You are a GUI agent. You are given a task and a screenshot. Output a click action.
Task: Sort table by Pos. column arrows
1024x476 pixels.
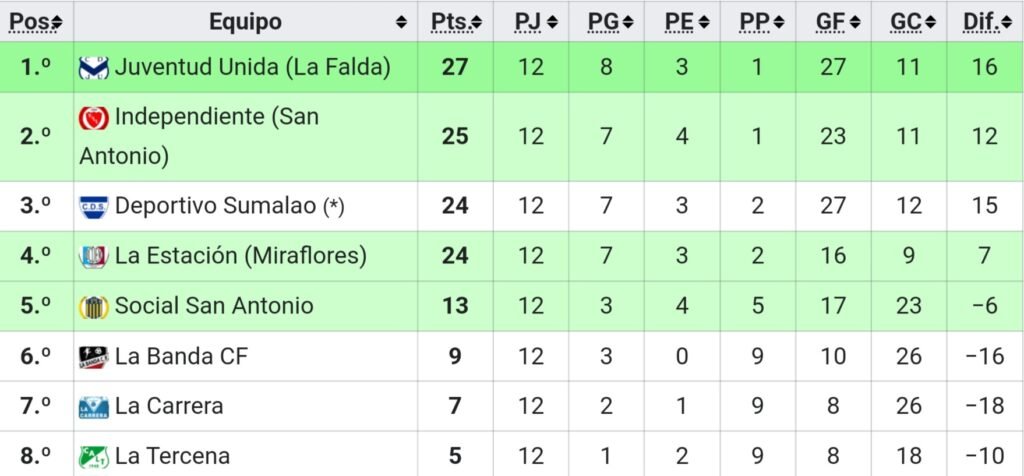coord(57,23)
